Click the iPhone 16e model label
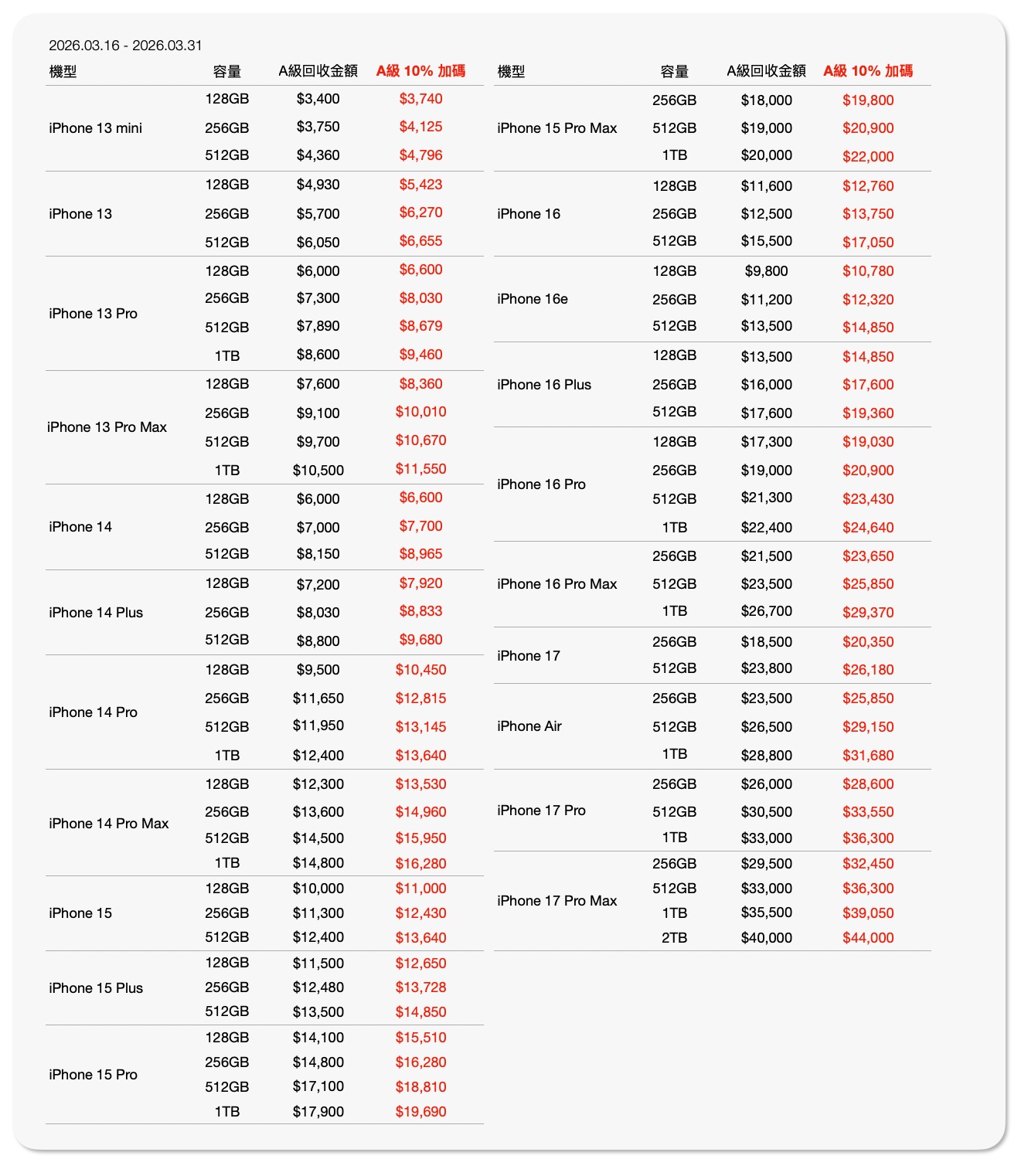The width and height of the screenshot is (1028, 1176). [533, 299]
